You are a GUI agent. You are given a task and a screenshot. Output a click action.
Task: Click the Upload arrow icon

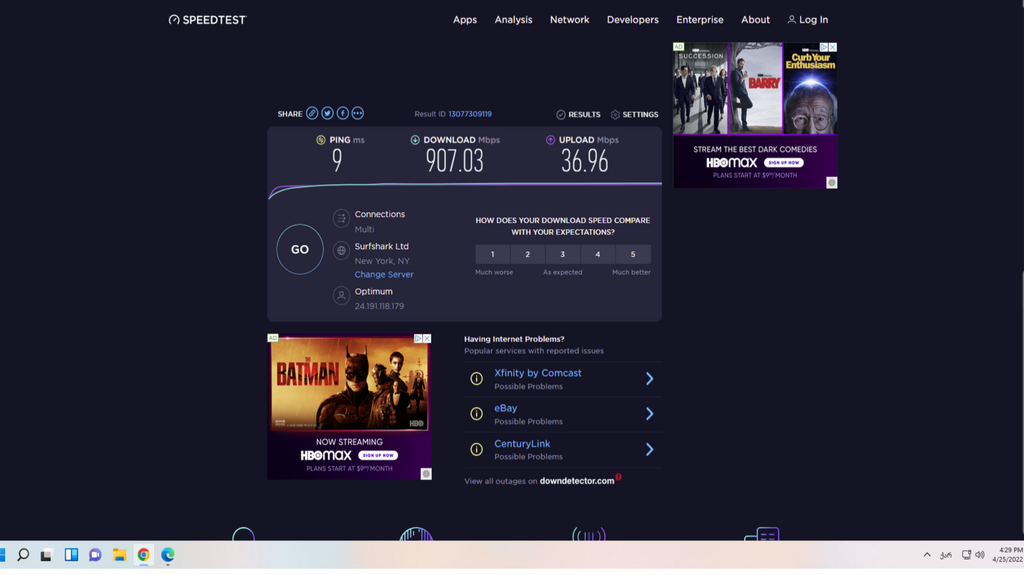point(550,140)
